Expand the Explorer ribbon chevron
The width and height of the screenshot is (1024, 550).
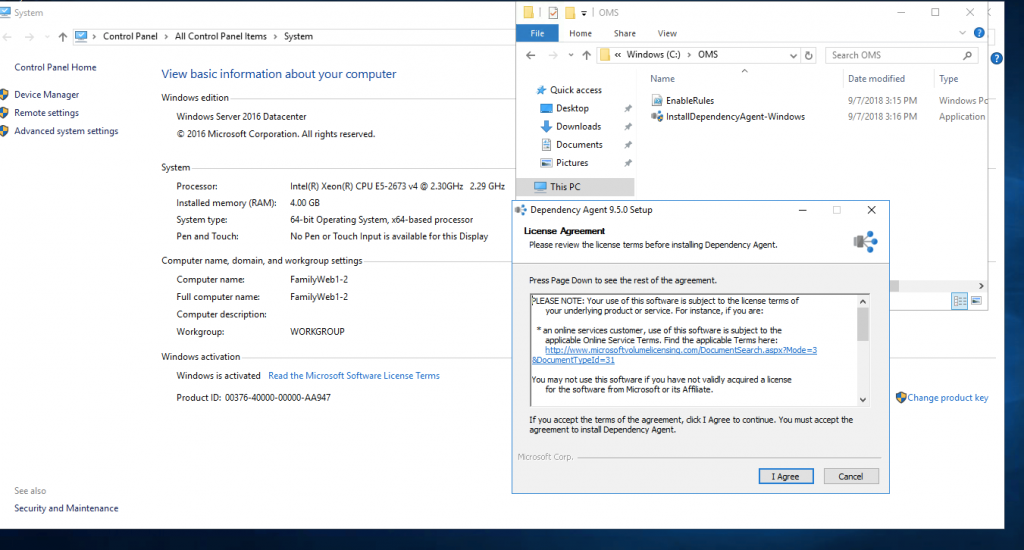point(962,33)
